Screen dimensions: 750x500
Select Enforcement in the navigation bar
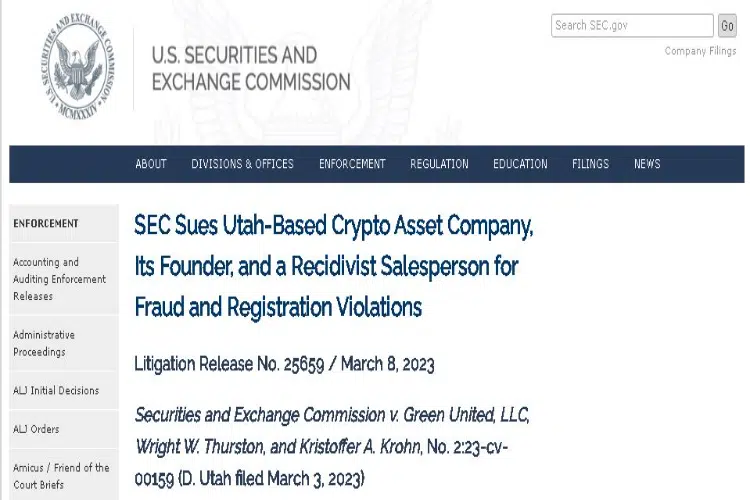(x=352, y=164)
